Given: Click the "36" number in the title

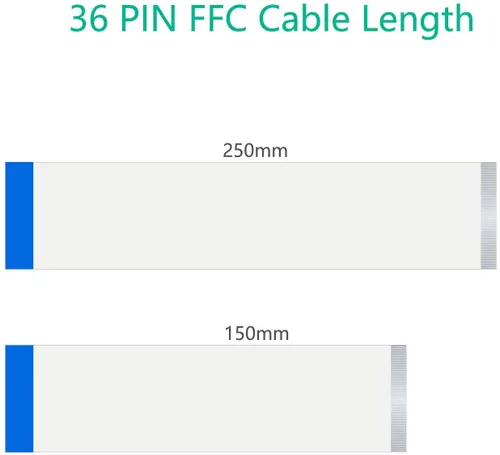Looking at the screenshot, I should pos(89,19).
